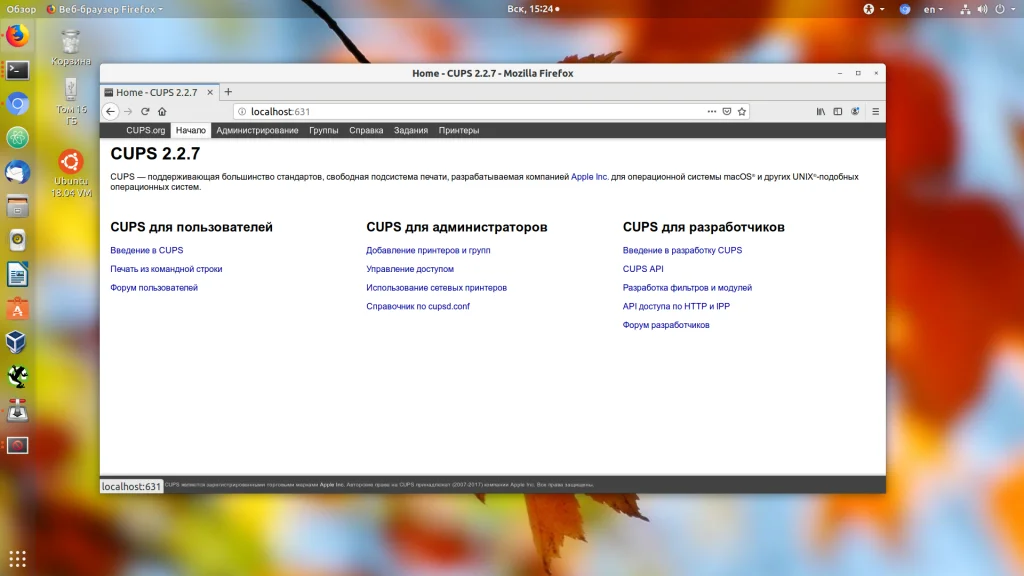The image size is (1024, 576).
Task: Open Введение в CUPS link
Action: click(147, 250)
